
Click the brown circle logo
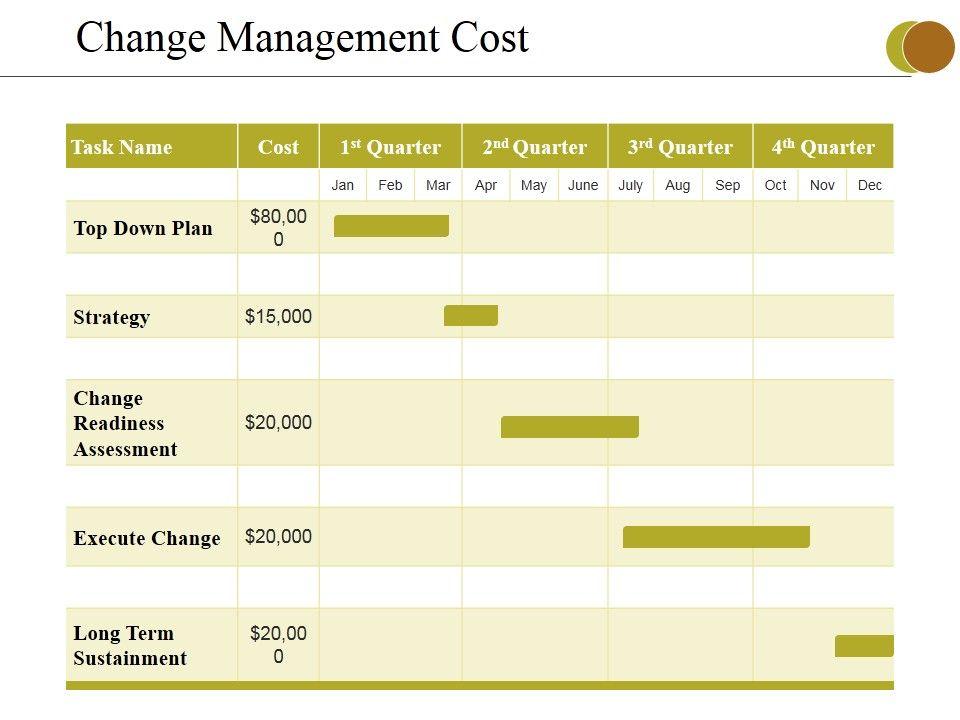coord(930,47)
